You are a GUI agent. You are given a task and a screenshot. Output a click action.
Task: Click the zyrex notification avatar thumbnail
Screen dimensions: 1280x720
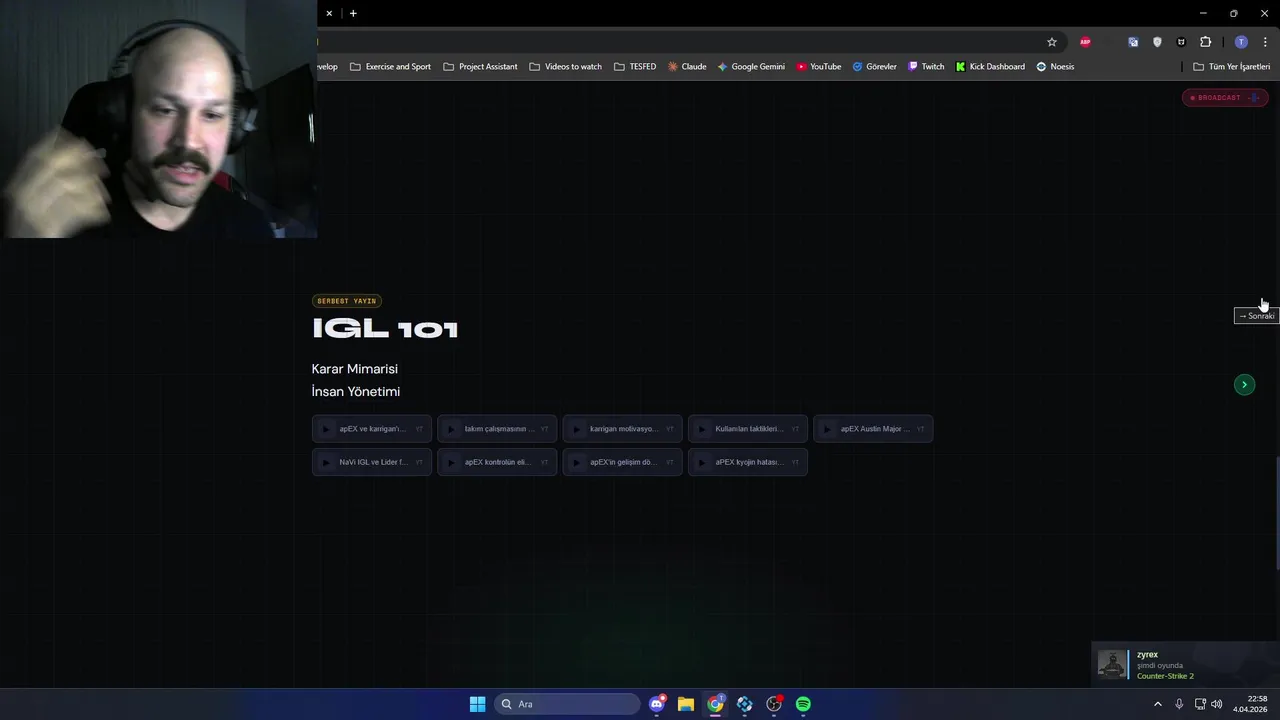[1112, 664]
